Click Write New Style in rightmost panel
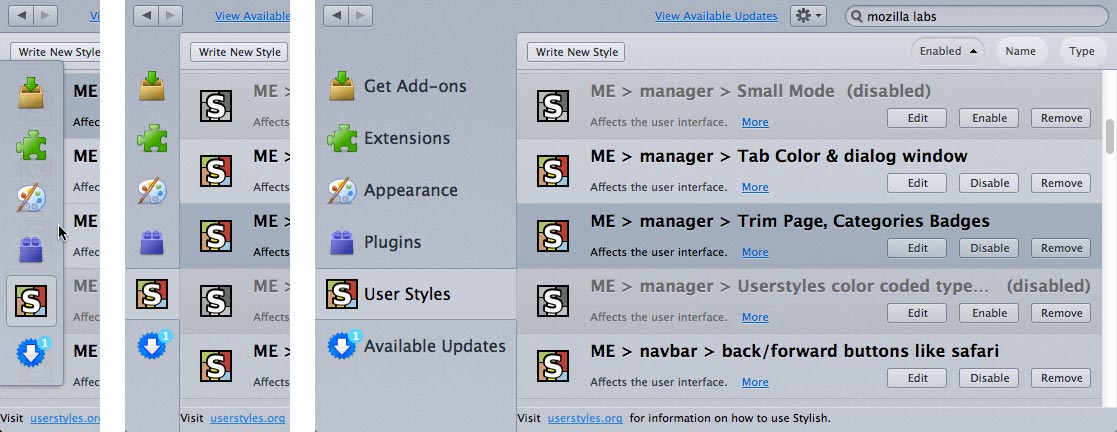This screenshot has width=1117, height=432. click(576, 52)
